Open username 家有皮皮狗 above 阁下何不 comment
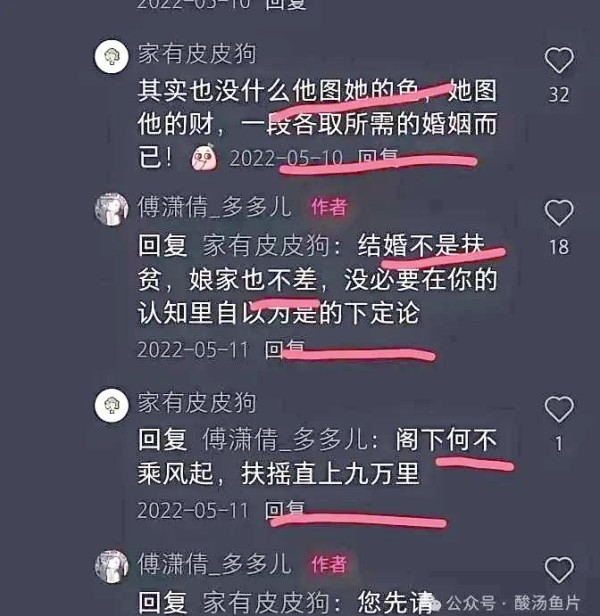 pyautogui.click(x=197, y=403)
